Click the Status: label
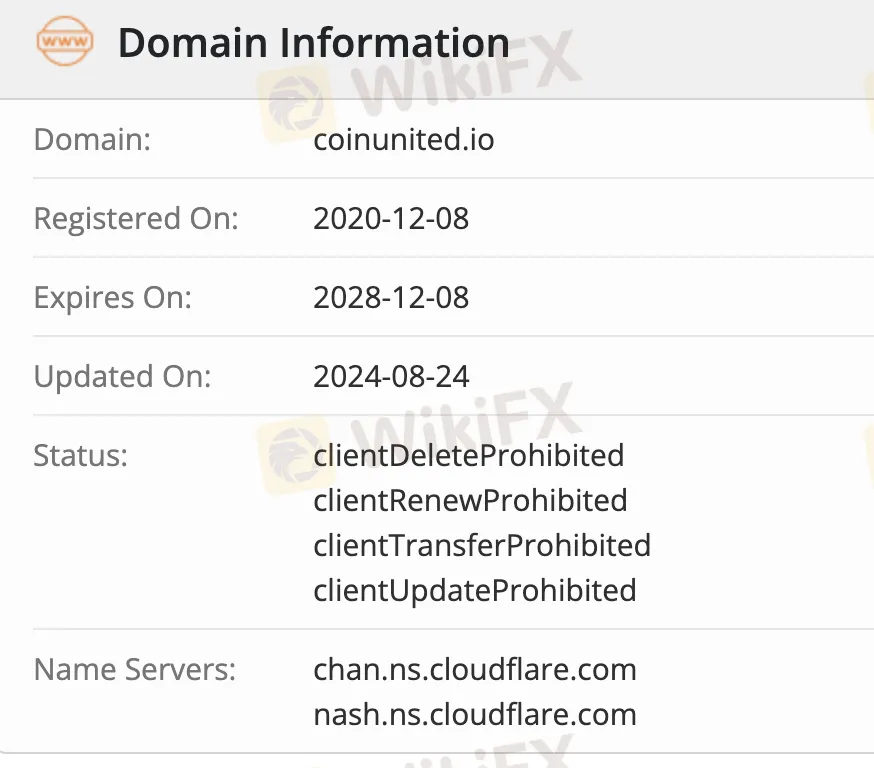 [x=81, y=456]
